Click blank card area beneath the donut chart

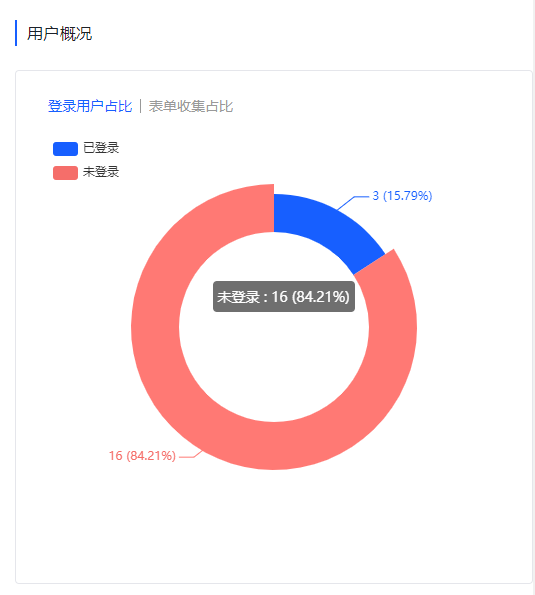(274, 531)
